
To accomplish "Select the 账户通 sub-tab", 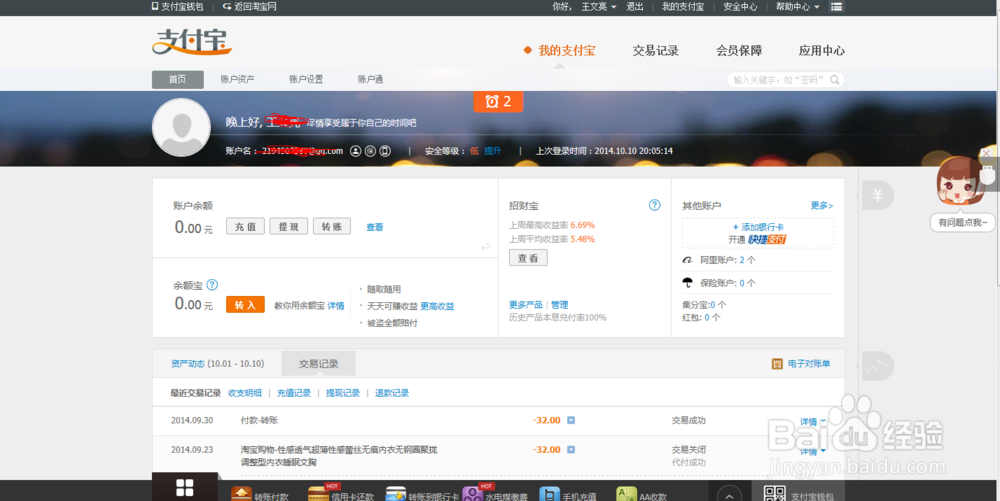I will (x=370, y=80).
